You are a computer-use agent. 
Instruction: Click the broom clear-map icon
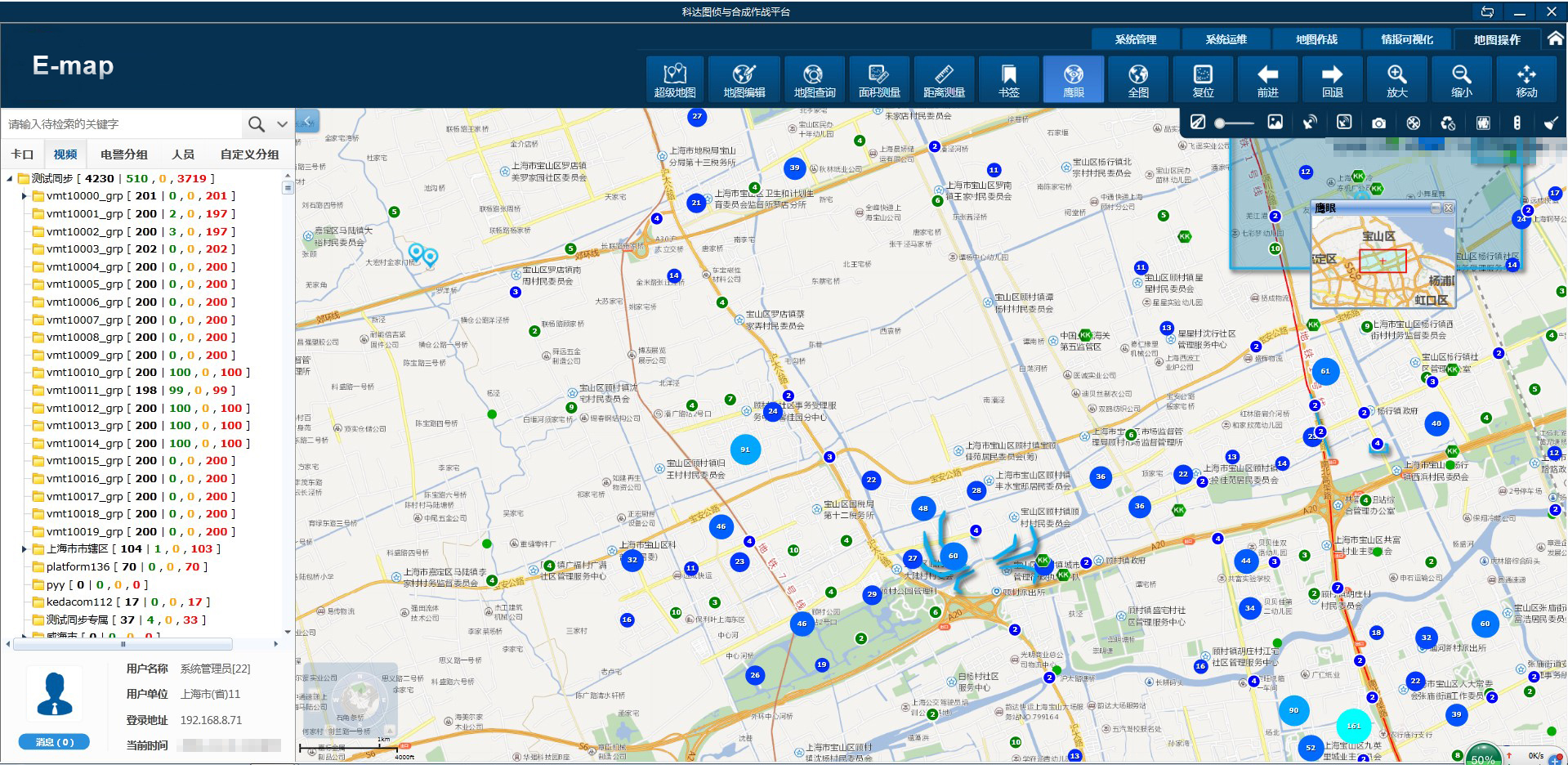point(1551,123)
